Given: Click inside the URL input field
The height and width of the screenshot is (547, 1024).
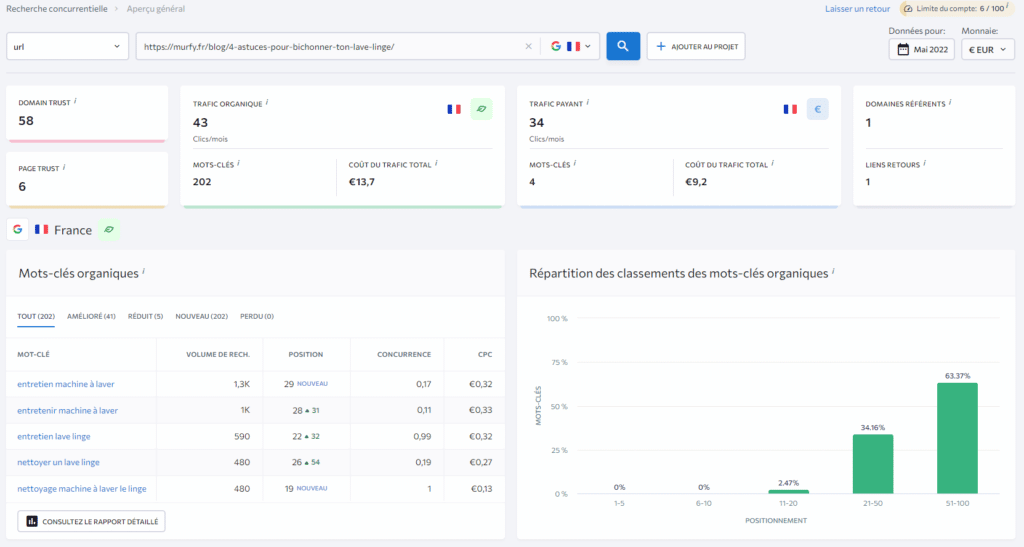Looking at the screenshot, I should 330,46.
